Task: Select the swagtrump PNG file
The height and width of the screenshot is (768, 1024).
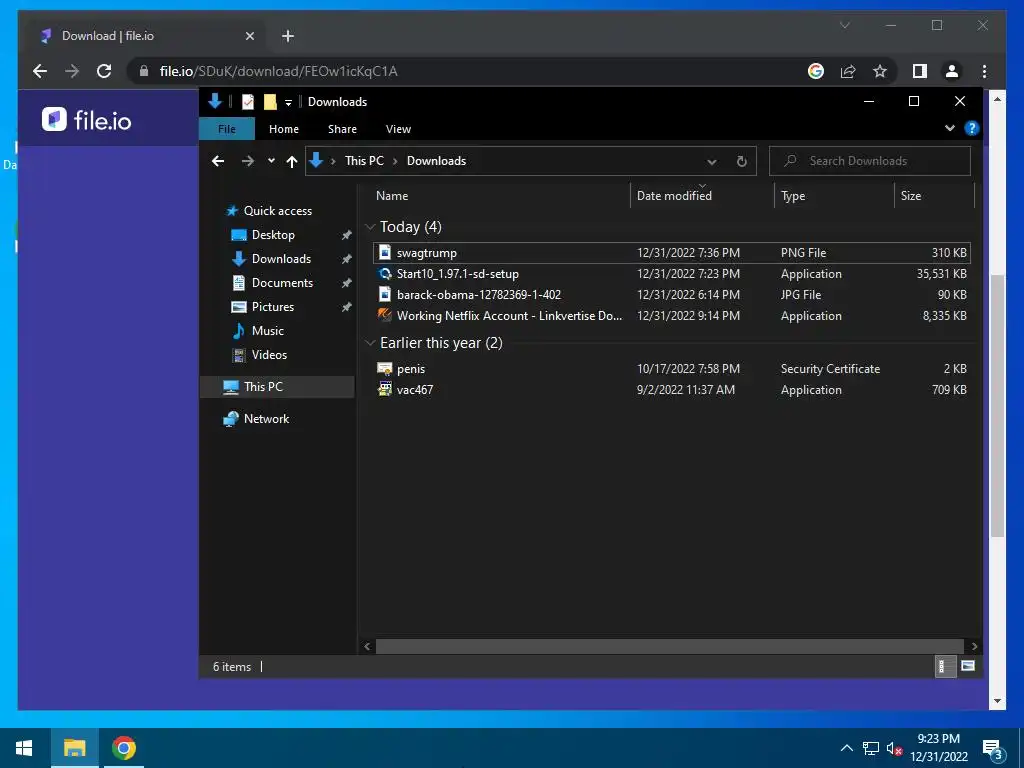Action: (x=672, y=253)
